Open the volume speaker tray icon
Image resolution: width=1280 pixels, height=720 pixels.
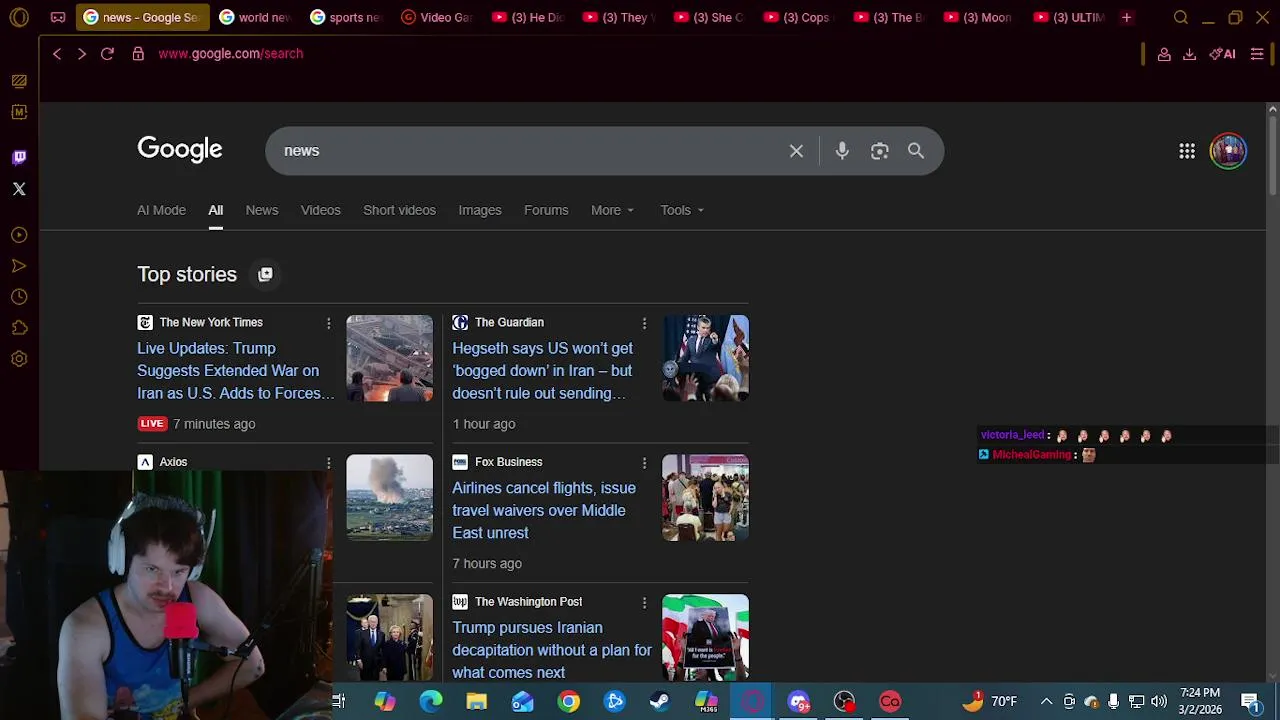click(x=1159, y=701)
